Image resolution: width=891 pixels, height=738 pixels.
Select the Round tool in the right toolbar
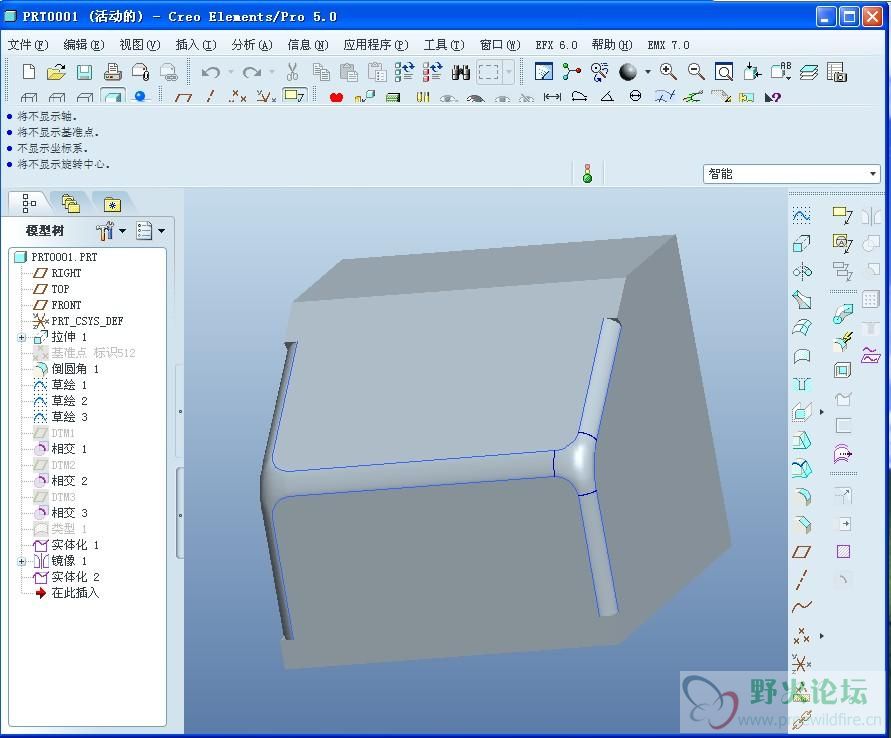(802, 496)
